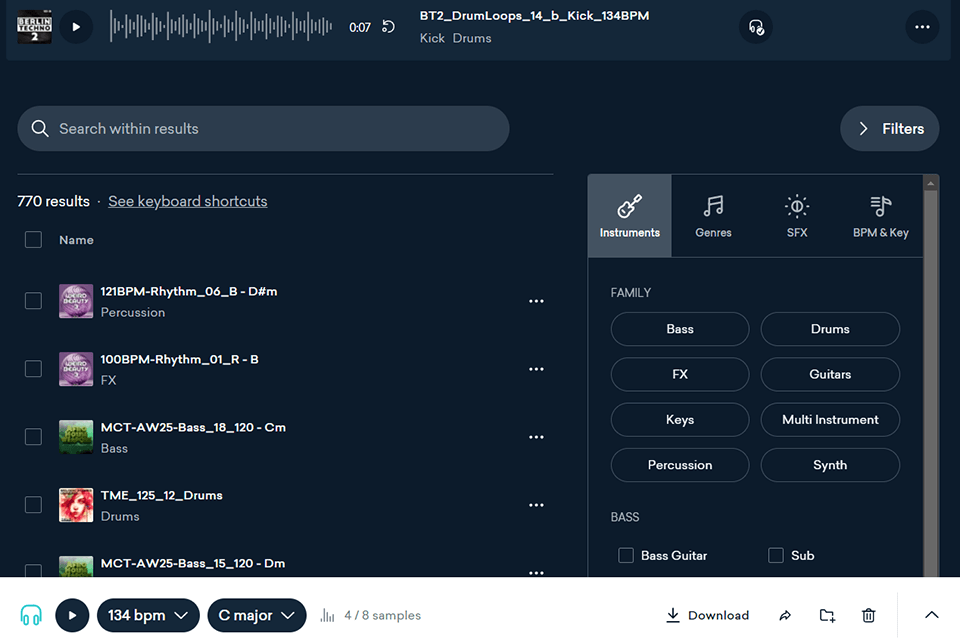Select checkbox for 121BPM-Rhythm_06_B - D#m
The width and height of the screenshot is (960, 640).
[x=33, y=301]
